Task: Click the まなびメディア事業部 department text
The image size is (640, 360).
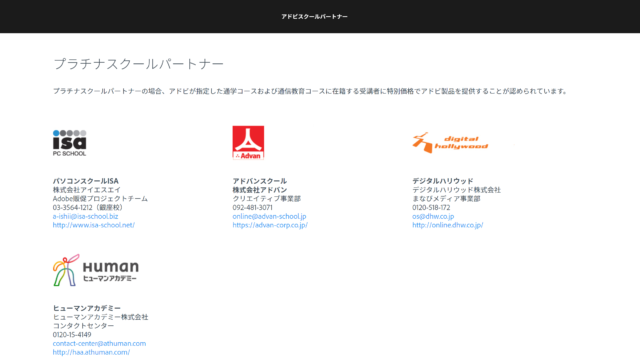Action: (x=446, y=199)
